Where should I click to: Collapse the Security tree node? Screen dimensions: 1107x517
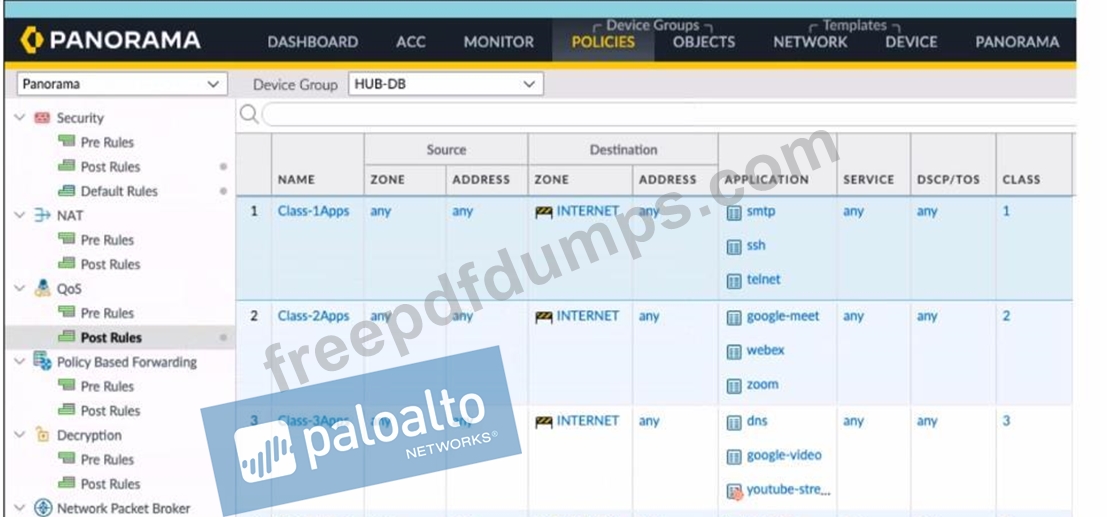point(20,118)
